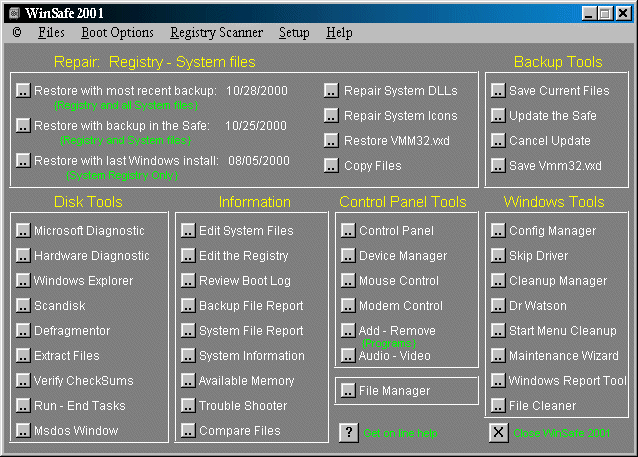Viewport: 638px width, 457px height.
Task: Click the X icon to close WinSafe
Action: [498, 432]
